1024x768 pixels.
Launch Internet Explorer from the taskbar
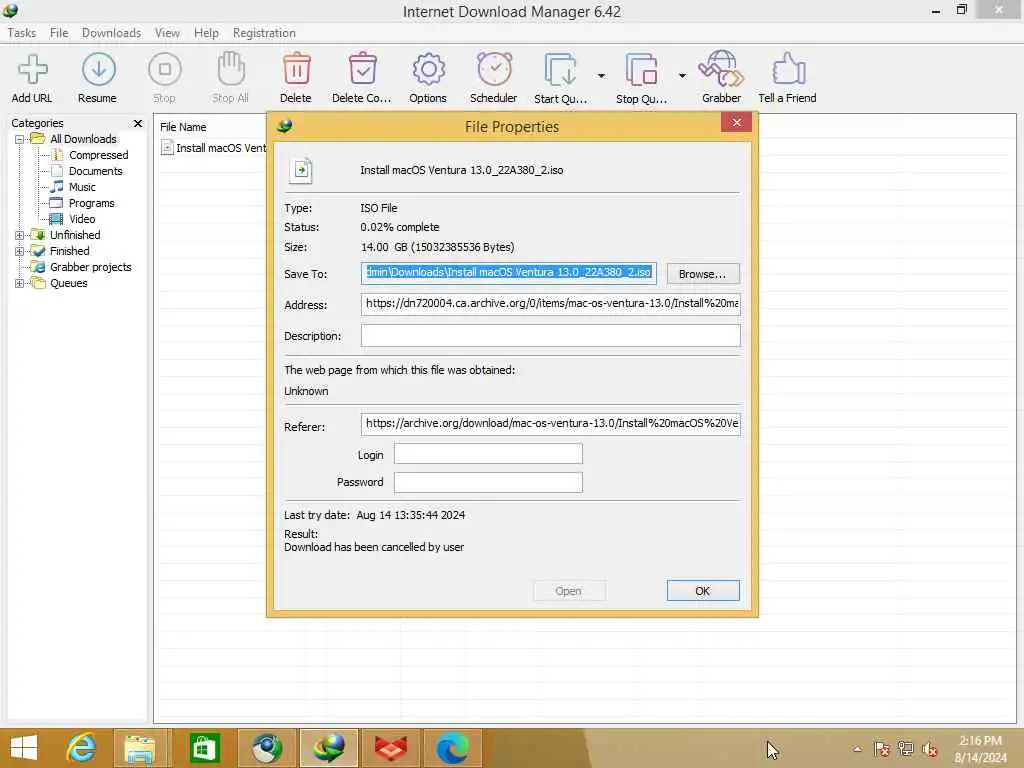coord(81,748)
